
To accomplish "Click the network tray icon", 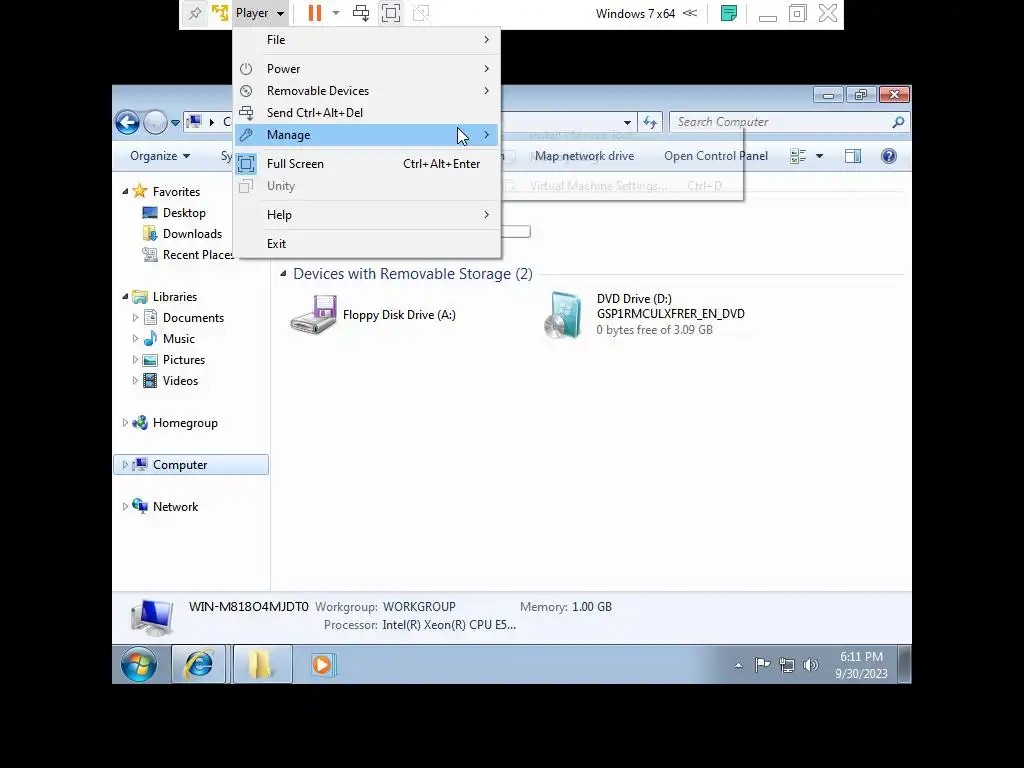I will tap(787, 665).
